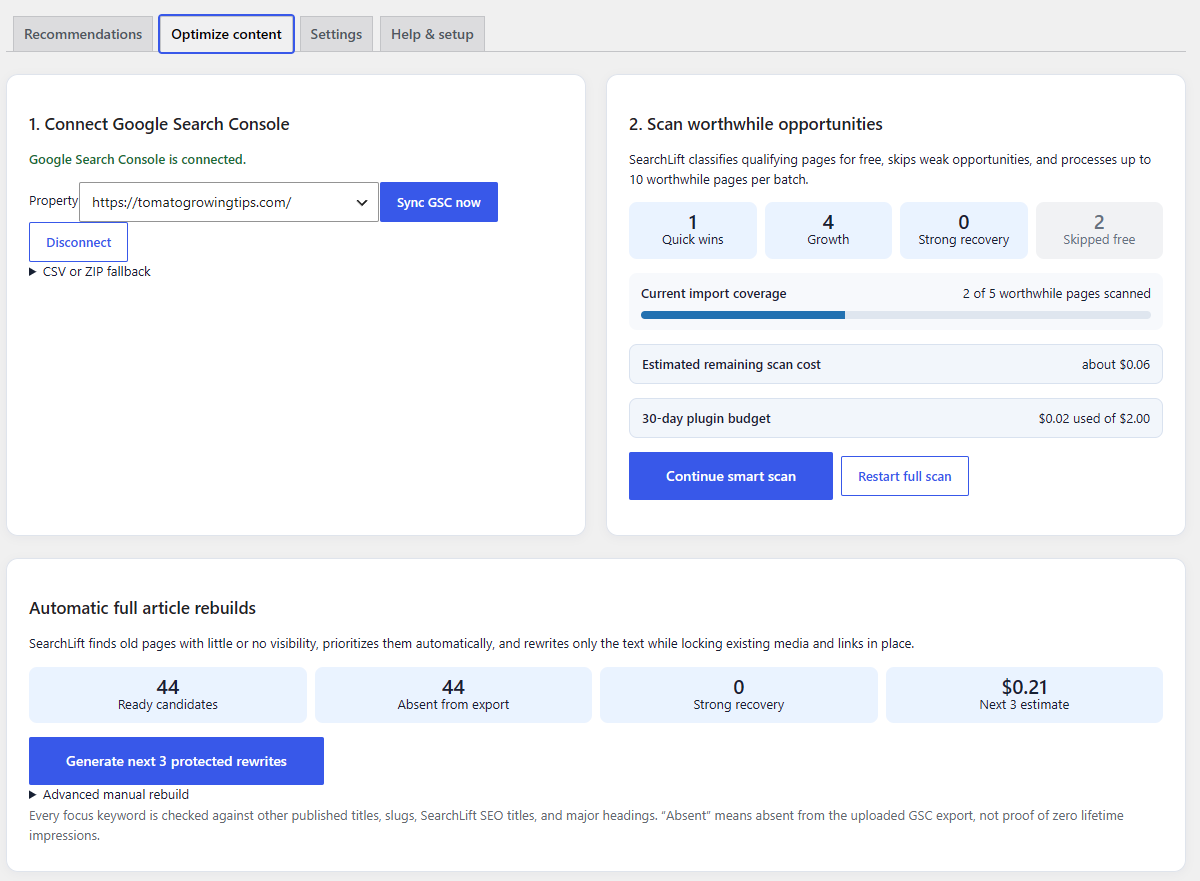Click the Disconnect button

point(79,242)
